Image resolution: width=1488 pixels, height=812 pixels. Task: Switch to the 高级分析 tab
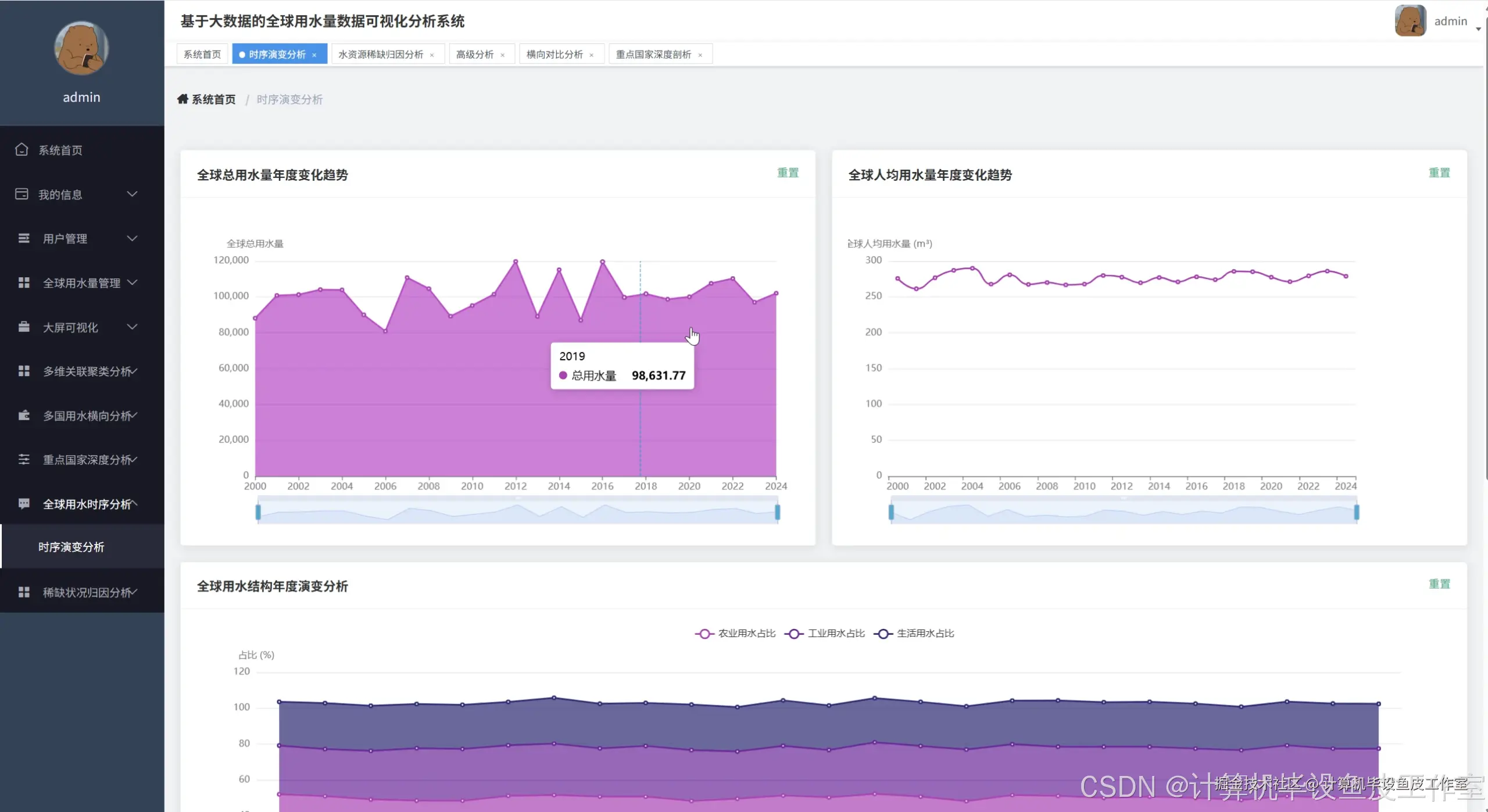pyautogui.click(x=474, y=55)
